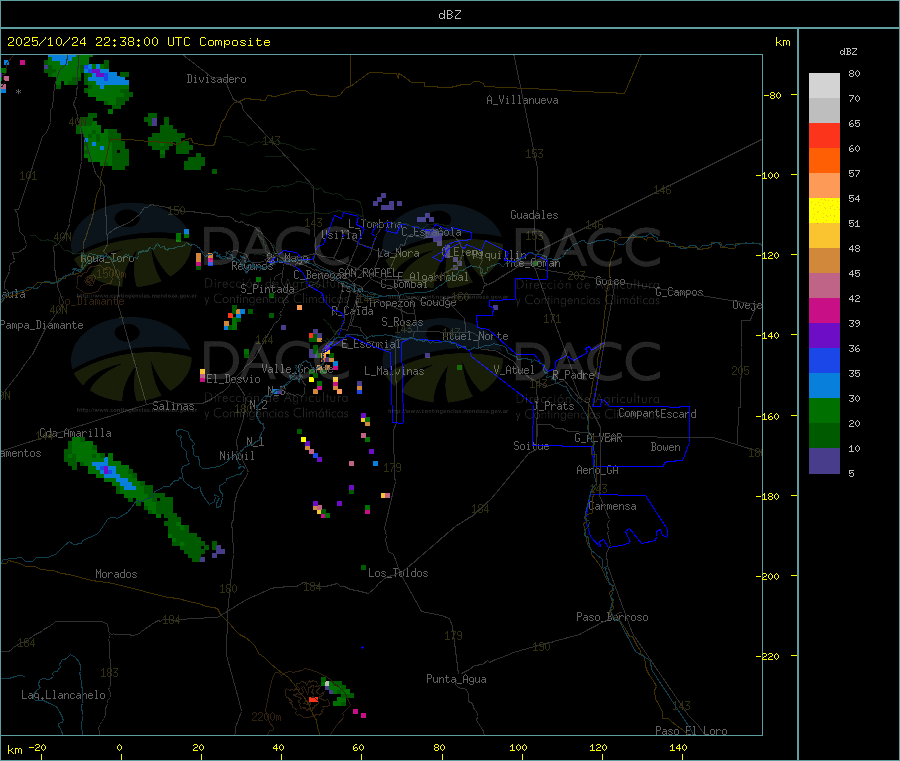
Task: Pick the slate purple 5-10 dBZ swatch
Action: point(824,461)
